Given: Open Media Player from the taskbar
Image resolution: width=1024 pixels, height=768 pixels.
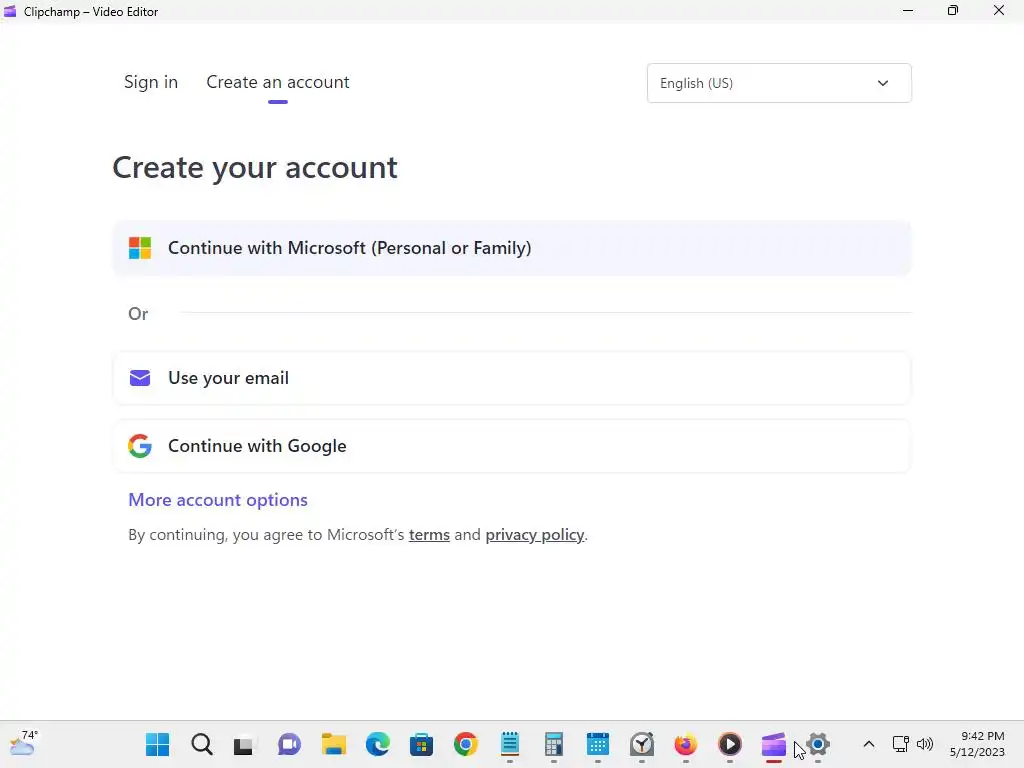Looking at the screenshot, I should tap(730, 744).
